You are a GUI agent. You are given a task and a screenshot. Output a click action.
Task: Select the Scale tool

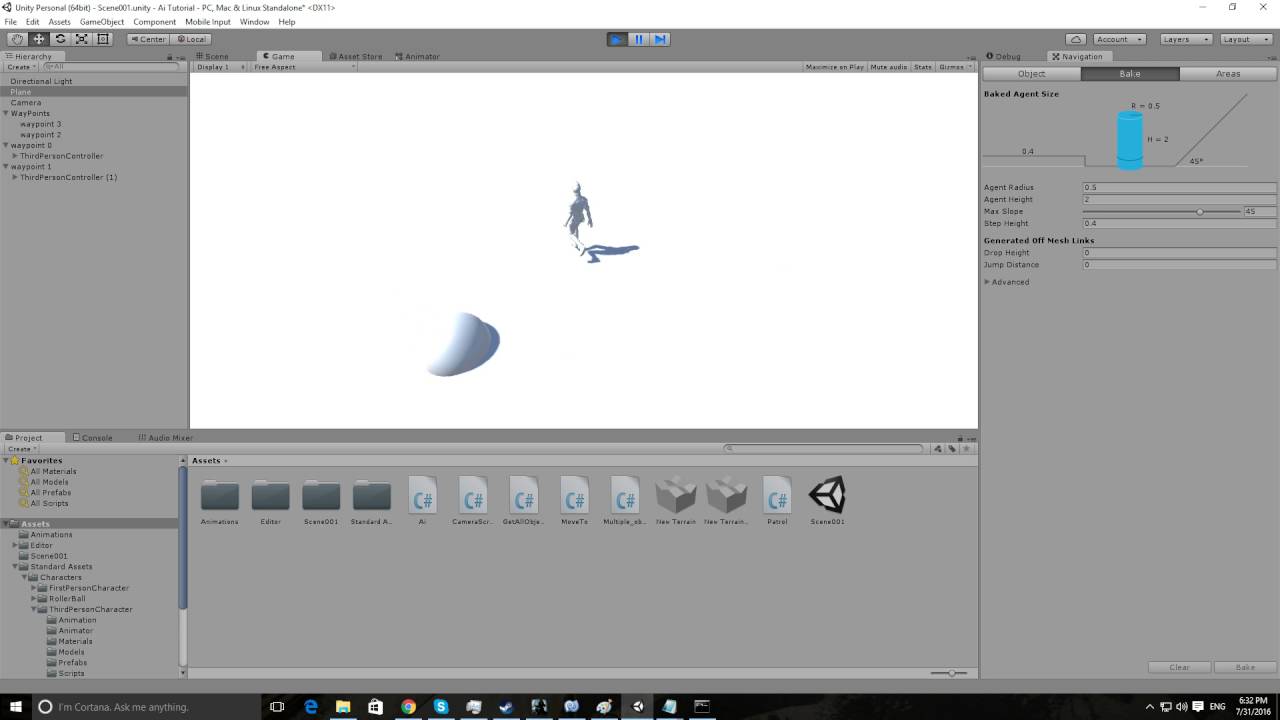click(x=81, y=38)
